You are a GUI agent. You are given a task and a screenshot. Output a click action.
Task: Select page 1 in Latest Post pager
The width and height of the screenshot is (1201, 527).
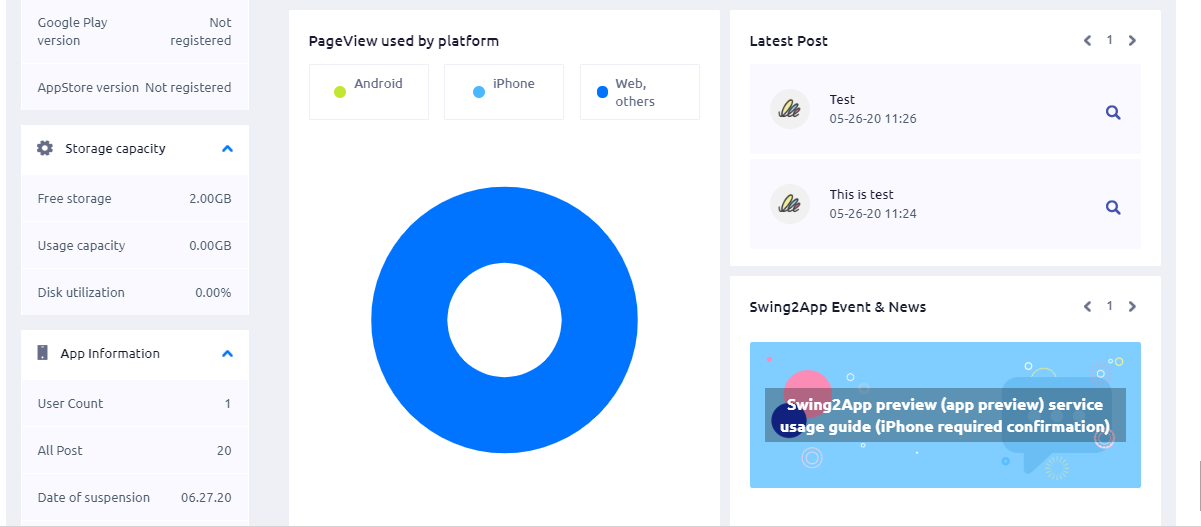click(1109, 40)
